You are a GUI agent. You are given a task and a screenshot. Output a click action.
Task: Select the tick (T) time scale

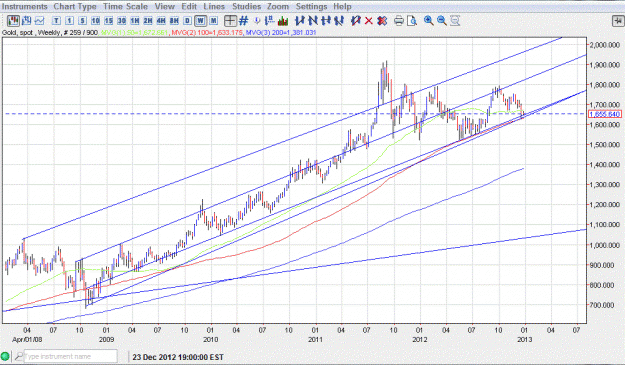click(56, 21)
